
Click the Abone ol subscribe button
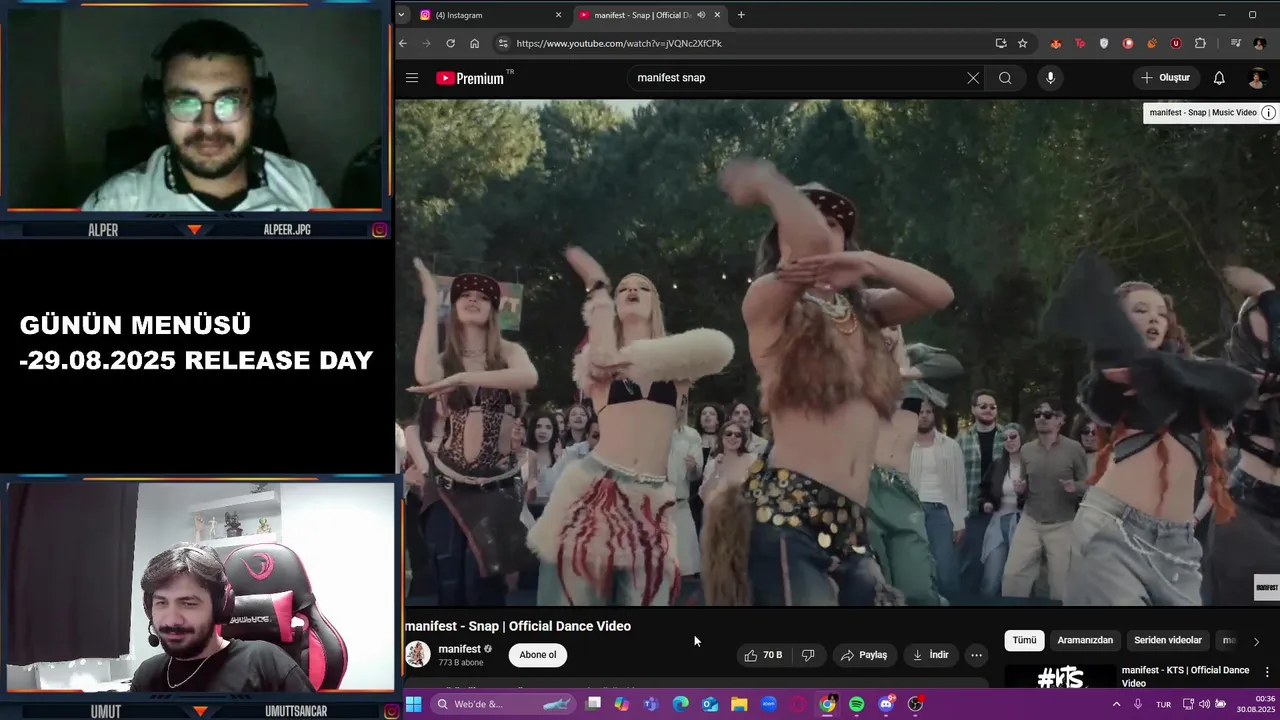(x=537, y=655)
